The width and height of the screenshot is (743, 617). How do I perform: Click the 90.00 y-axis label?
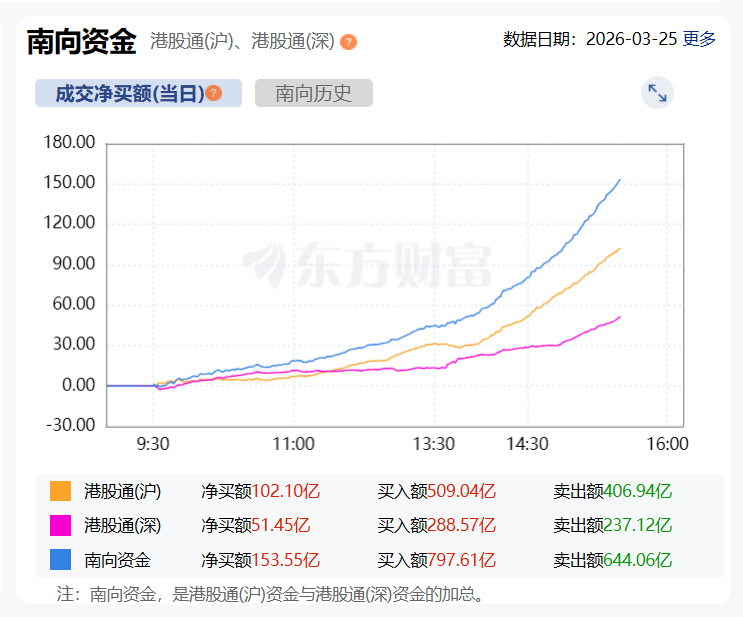point(74,263)
